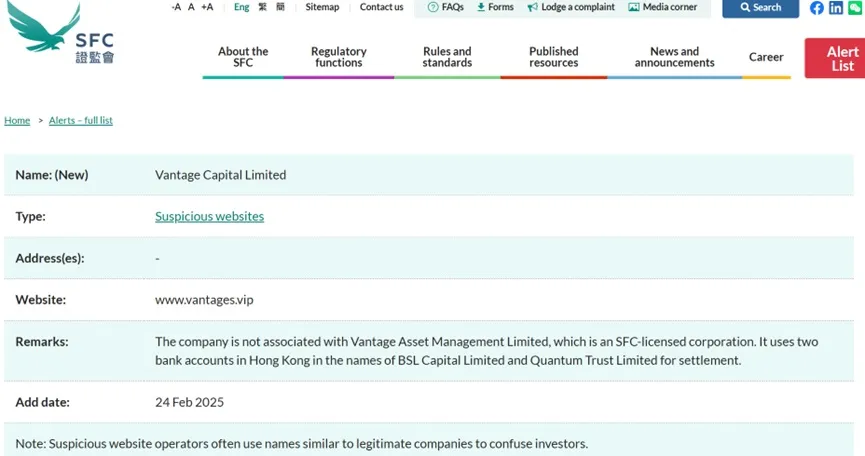Open the Career menu

tap(766, 57)
